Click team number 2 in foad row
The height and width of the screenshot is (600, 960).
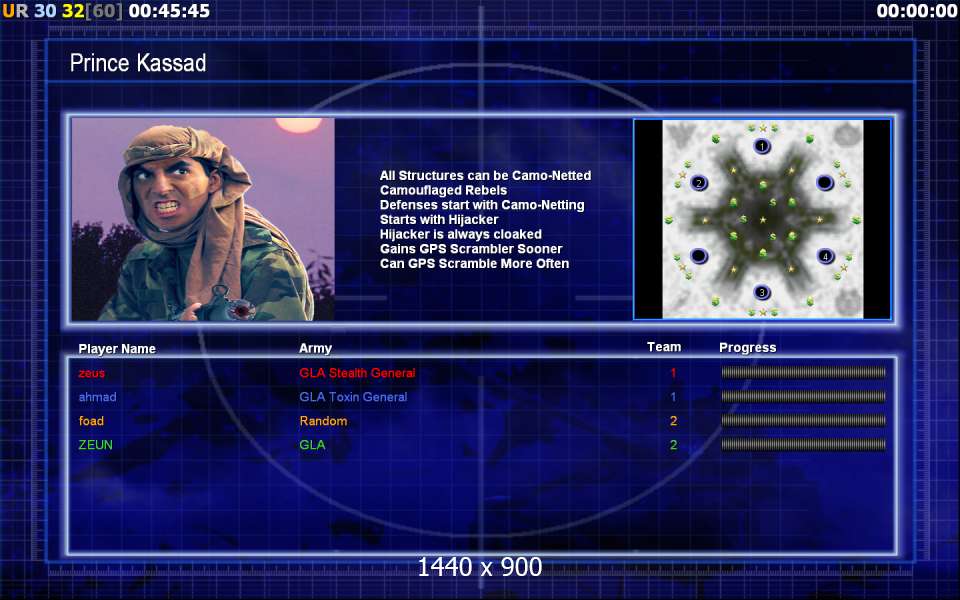point(673,421)
